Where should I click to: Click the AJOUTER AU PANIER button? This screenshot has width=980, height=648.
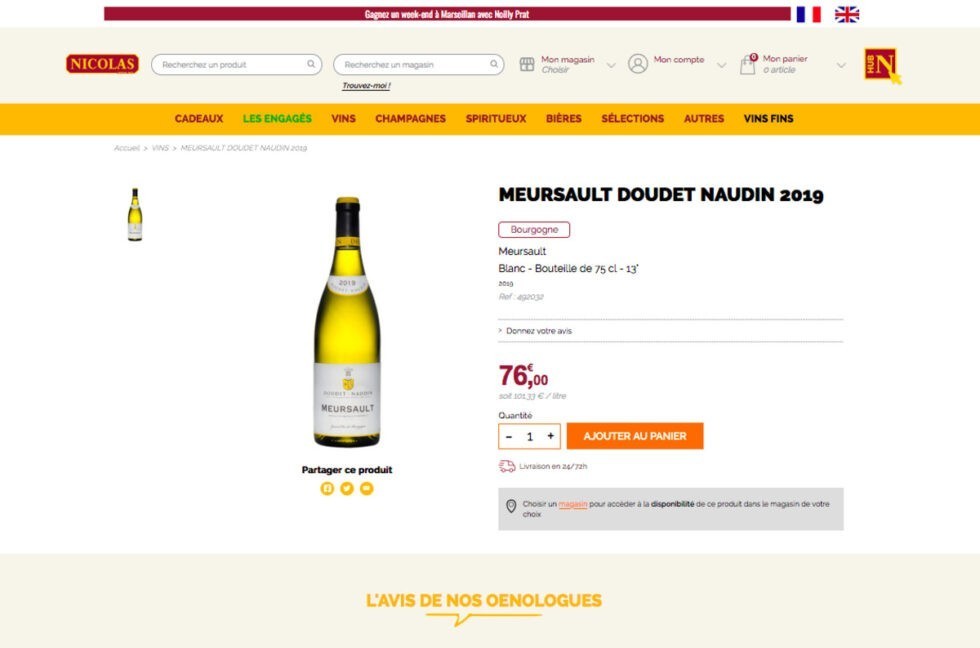click(x=635, y=435)
